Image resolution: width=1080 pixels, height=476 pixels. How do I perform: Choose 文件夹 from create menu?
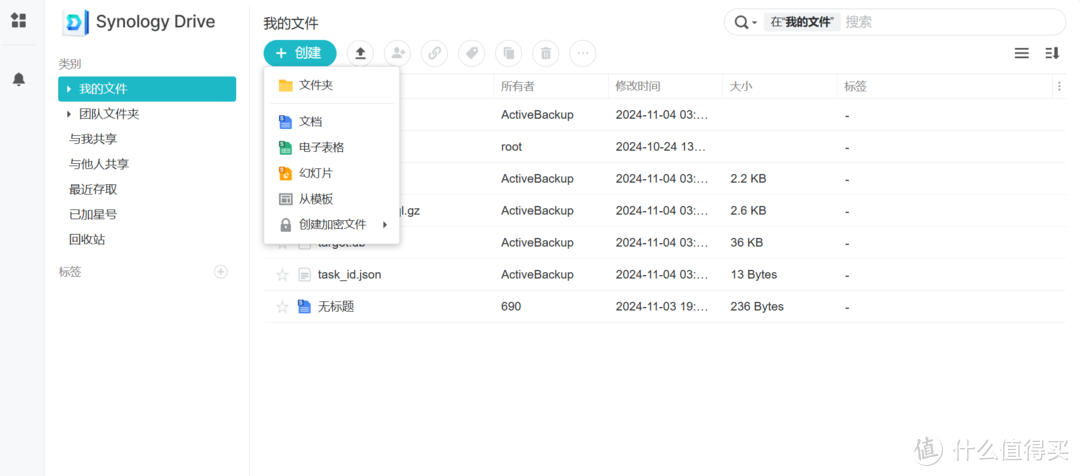click(331, 85)
